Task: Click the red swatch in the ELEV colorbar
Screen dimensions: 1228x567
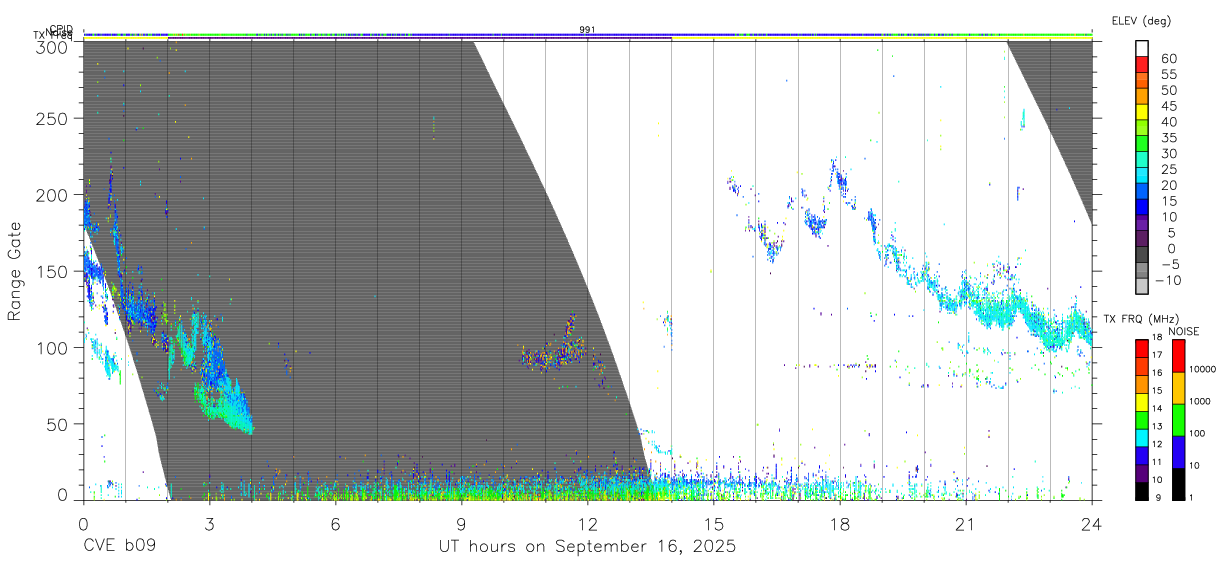Action: pos(1142,64)
